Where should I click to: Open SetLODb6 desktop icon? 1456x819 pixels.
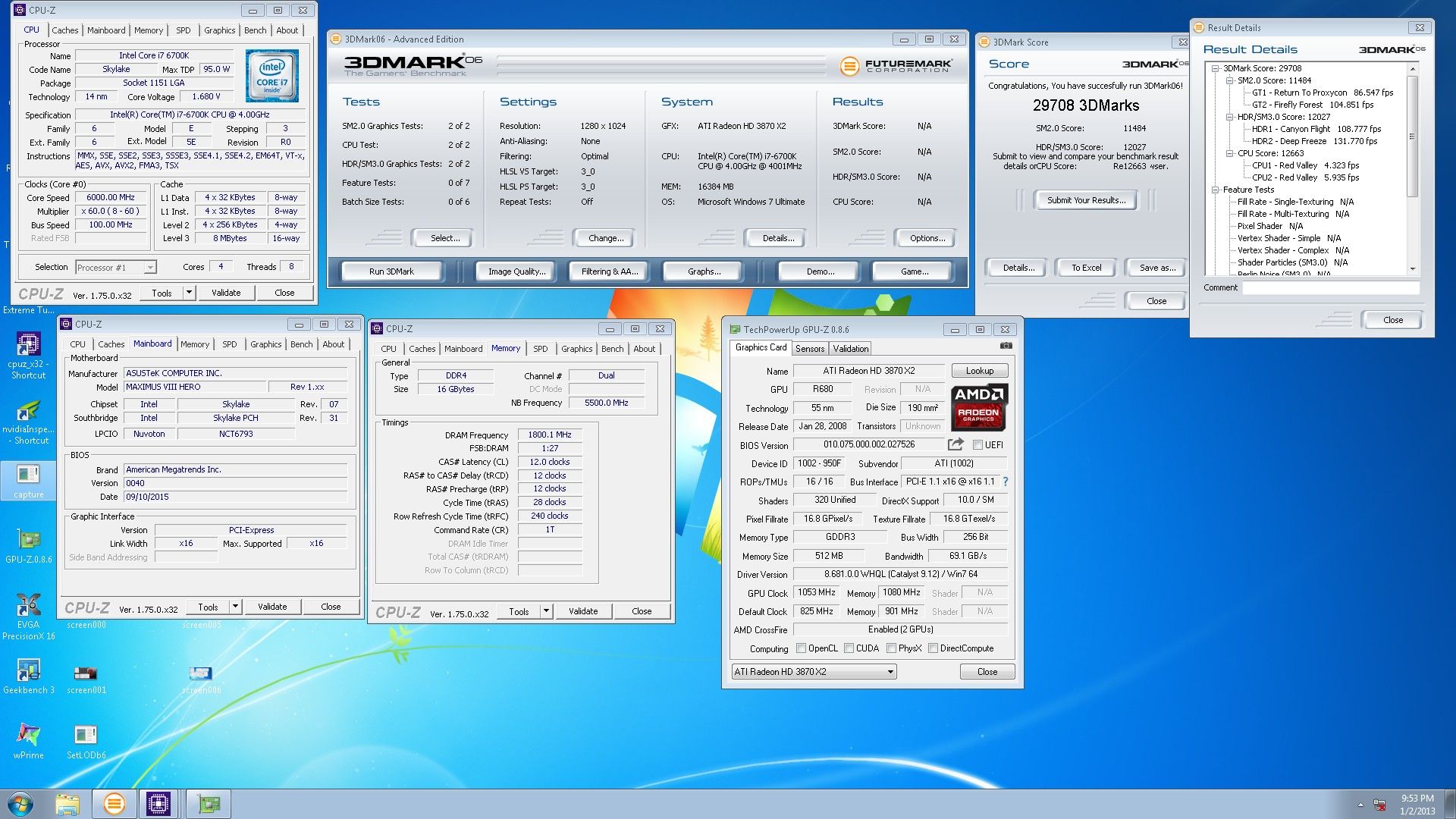[86, 742]
